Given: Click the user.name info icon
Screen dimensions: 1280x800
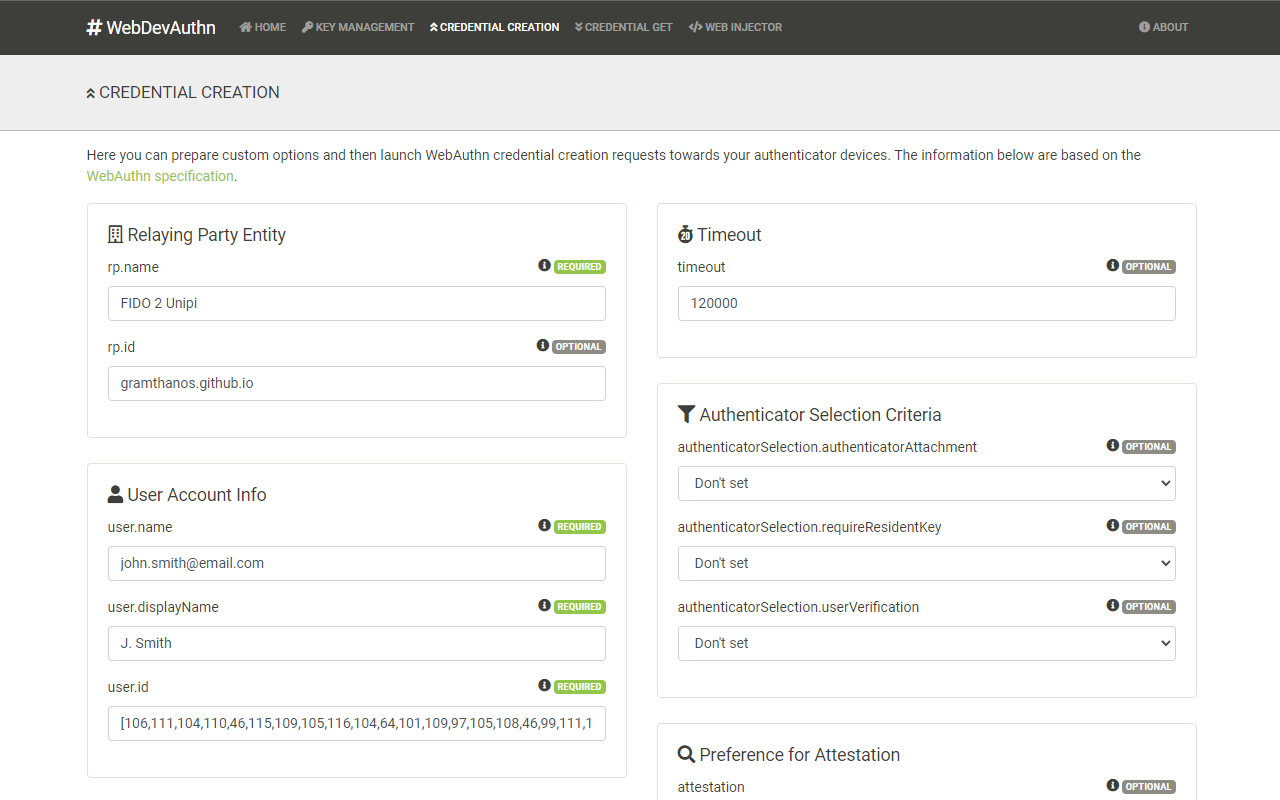Looking at the screenshot, I should 544,526.
